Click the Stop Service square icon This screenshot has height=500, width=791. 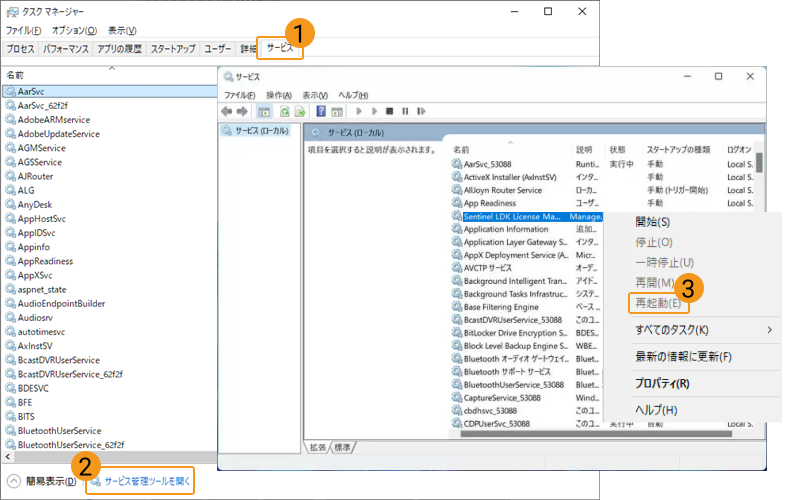(389, 111)
